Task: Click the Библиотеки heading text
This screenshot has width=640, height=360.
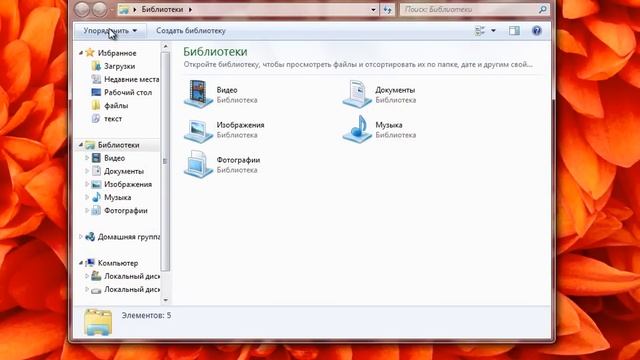Action: tap(215, 52)
